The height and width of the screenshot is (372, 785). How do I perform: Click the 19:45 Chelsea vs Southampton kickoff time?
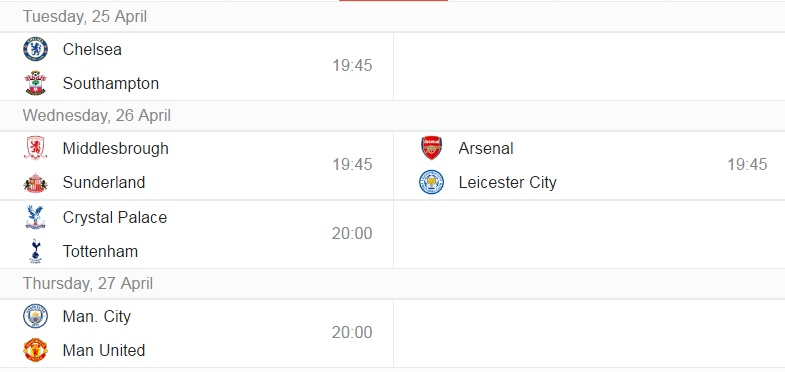tap(352, 66)
